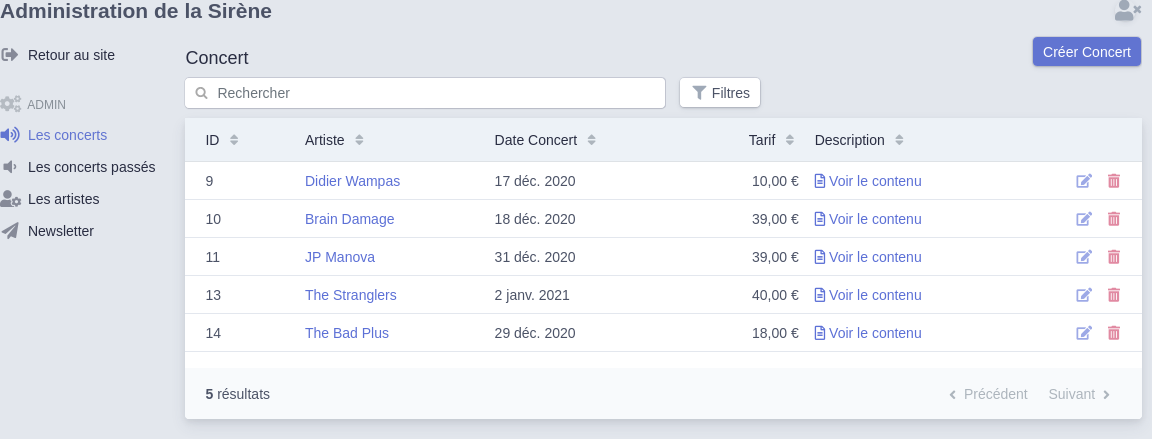Viewport: 1152px width, 439px height.
Task: Open the Newsletter admin page
Action: [x=60, y=231]
